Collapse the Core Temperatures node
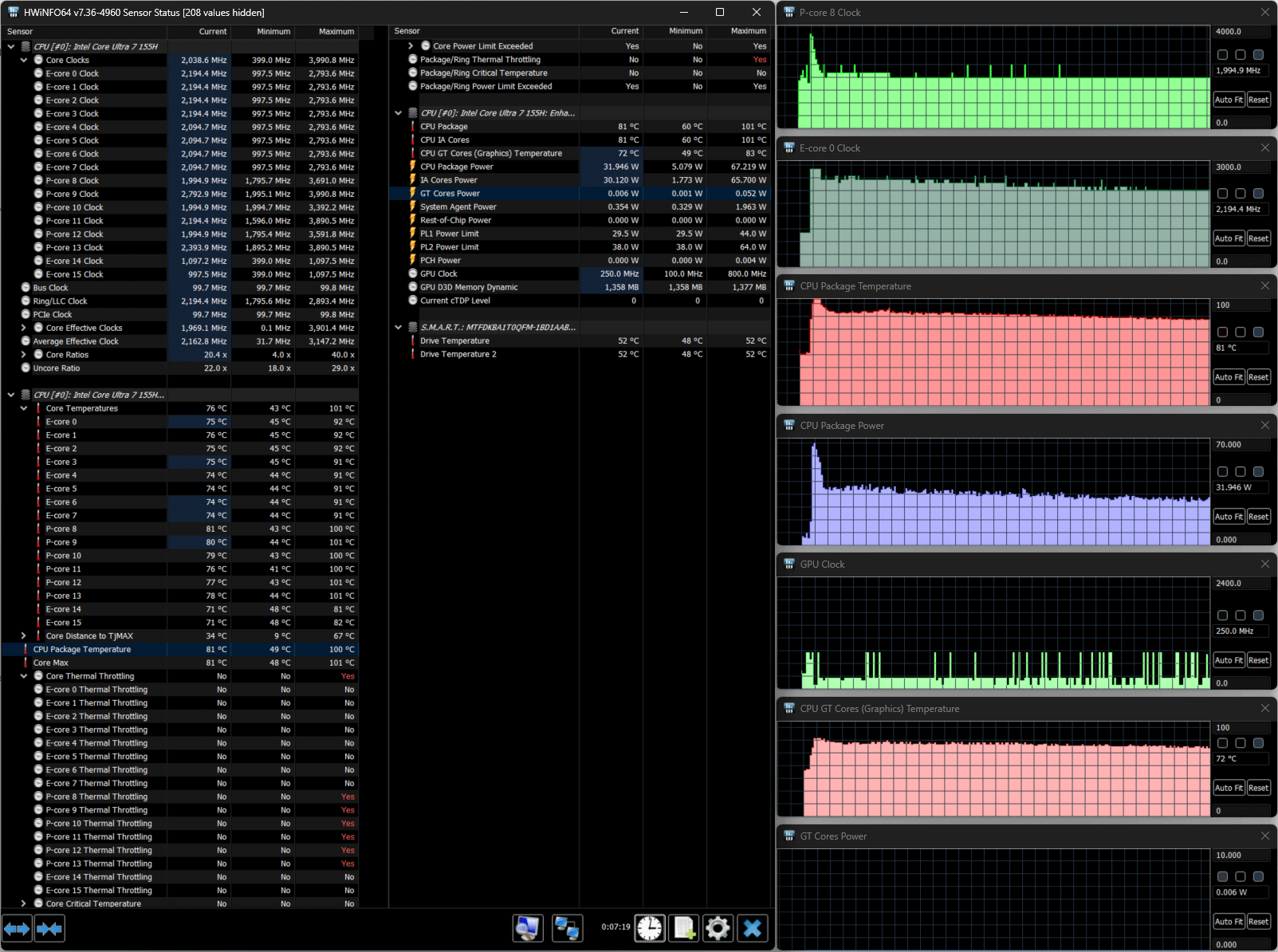Image resolution: width=1278 pixels, height=952 pixels. click(x=24, y=408)
